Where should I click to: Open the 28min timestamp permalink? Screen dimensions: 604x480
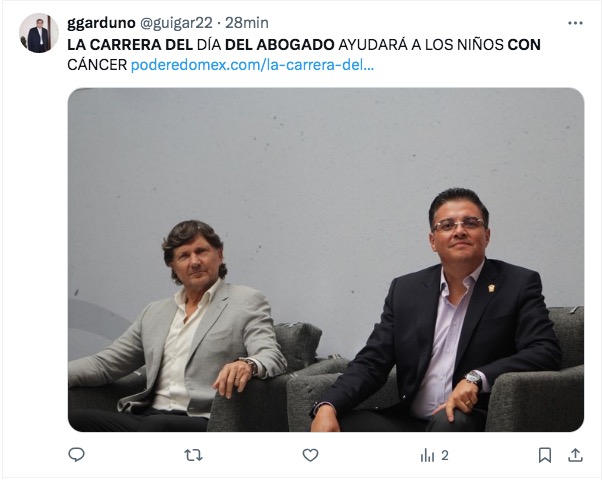coord(247,23)
